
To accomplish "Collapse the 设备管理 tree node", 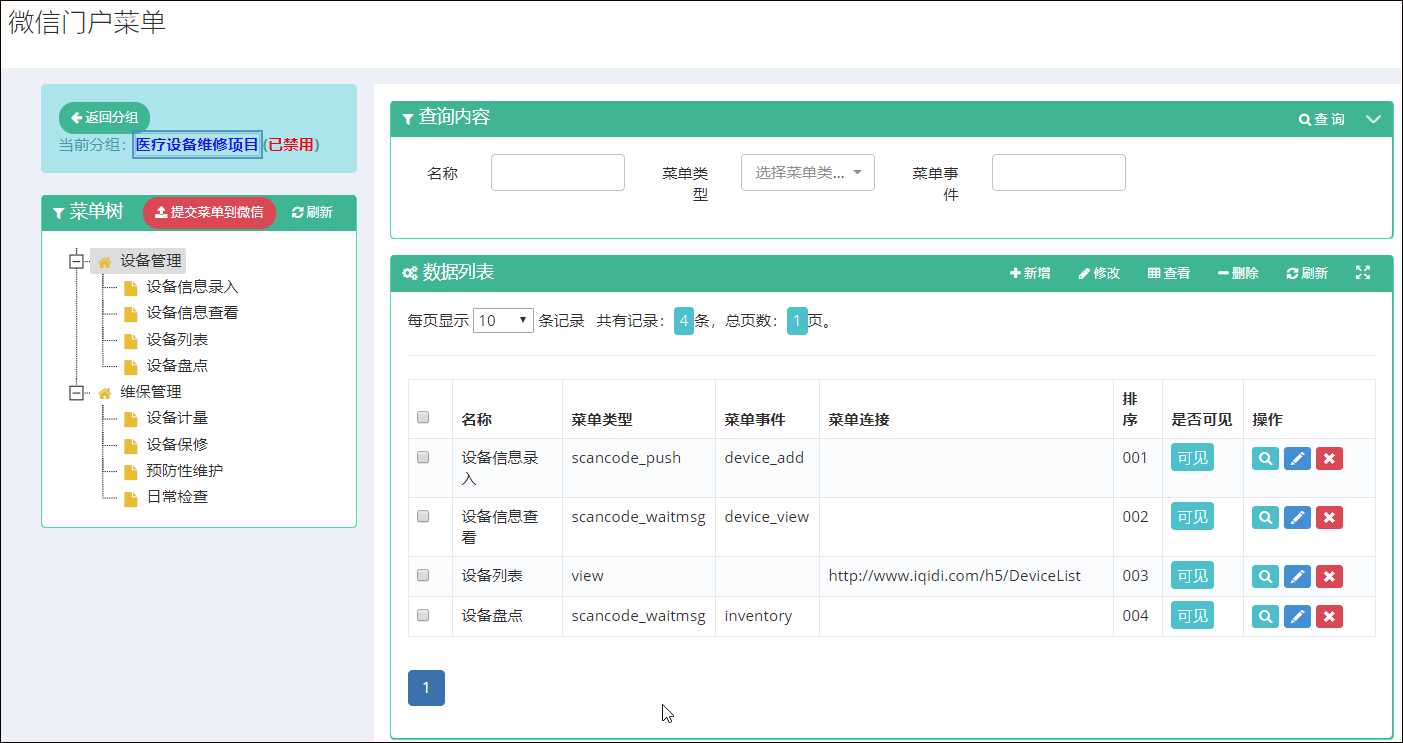I will (x=76, y=261).
